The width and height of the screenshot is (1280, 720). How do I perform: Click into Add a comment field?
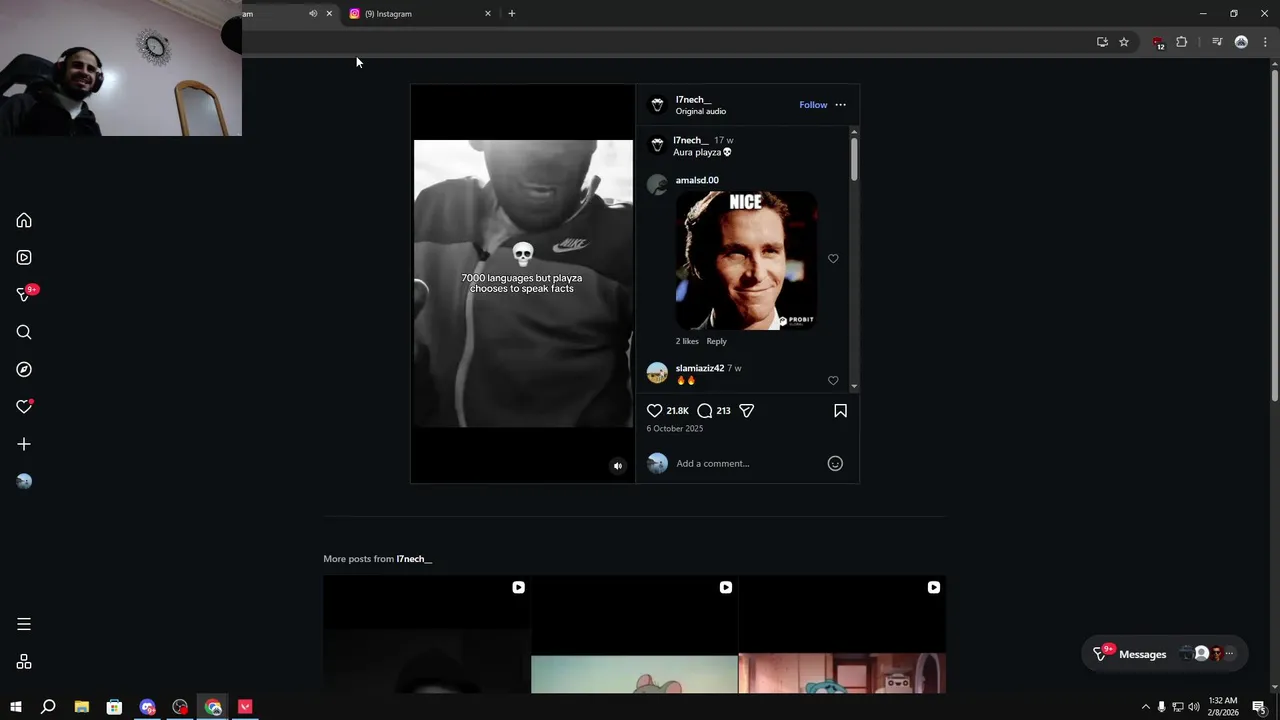(745, 464)
